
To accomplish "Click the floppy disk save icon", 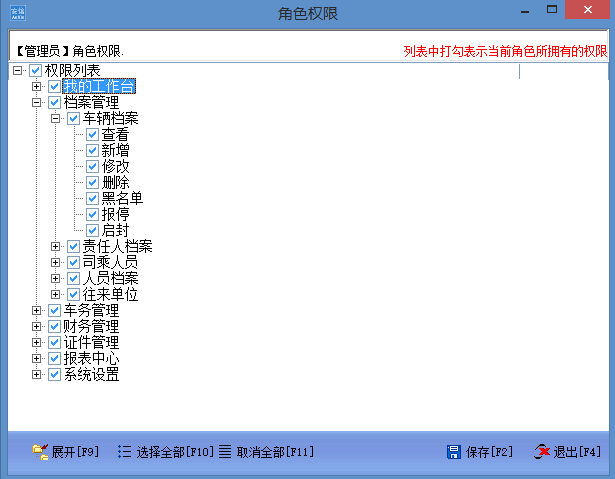I will pyautogui.click(x=454, y=452).
